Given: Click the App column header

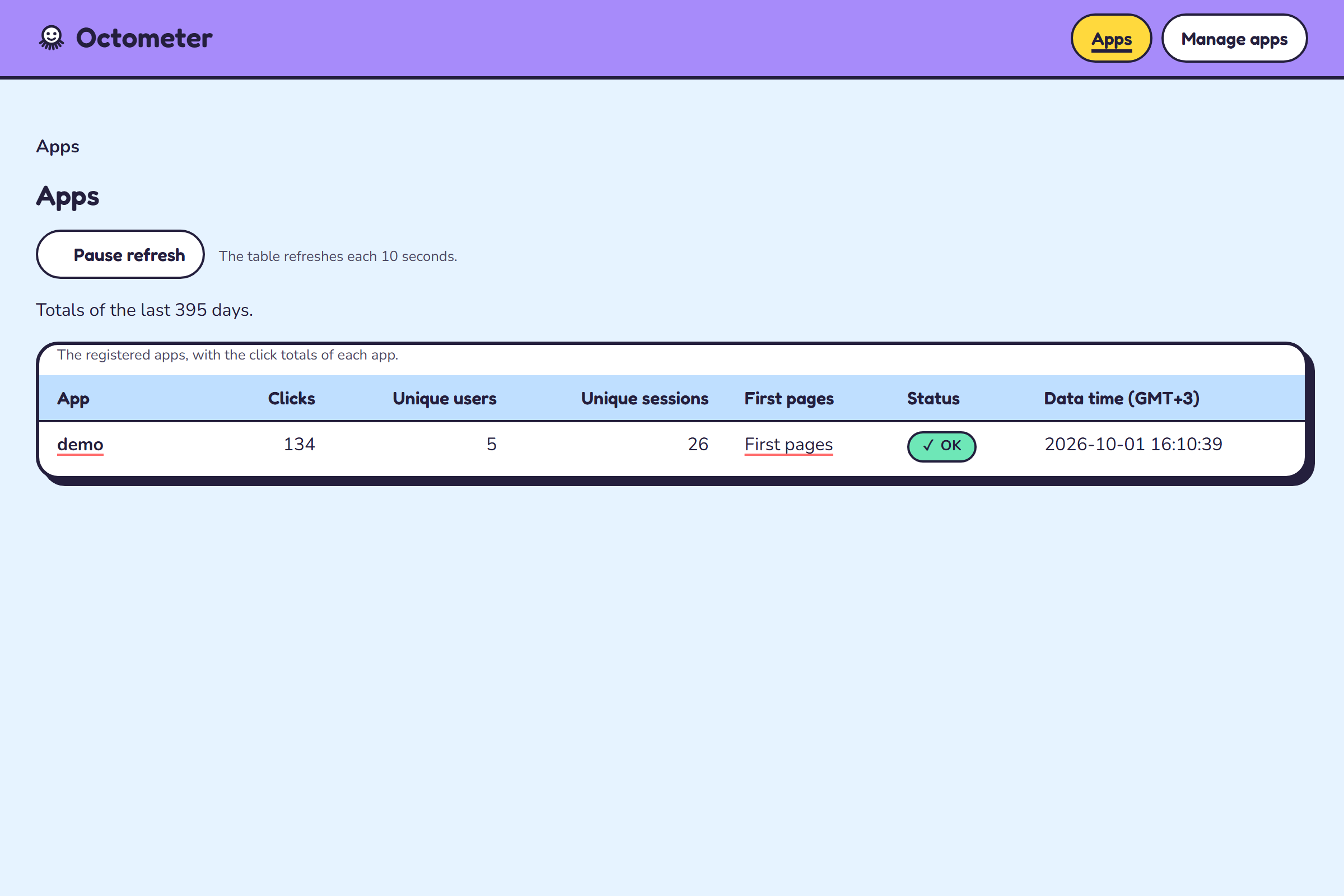Looking at the screenshot, I should pyautogui.click(x=73, y=398).
